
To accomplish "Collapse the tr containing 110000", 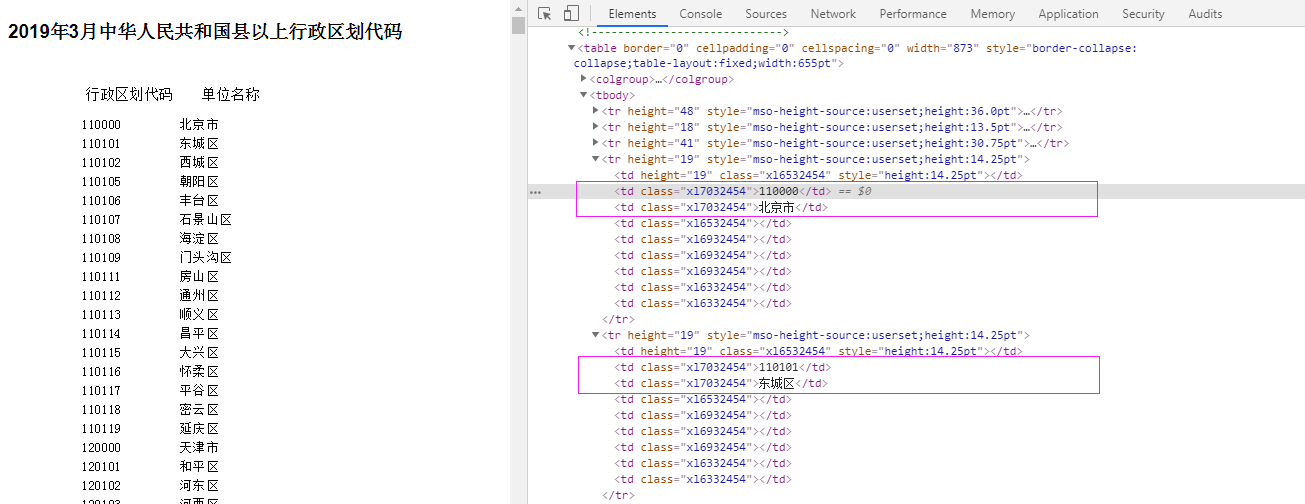I will click(x=596, y=159).
